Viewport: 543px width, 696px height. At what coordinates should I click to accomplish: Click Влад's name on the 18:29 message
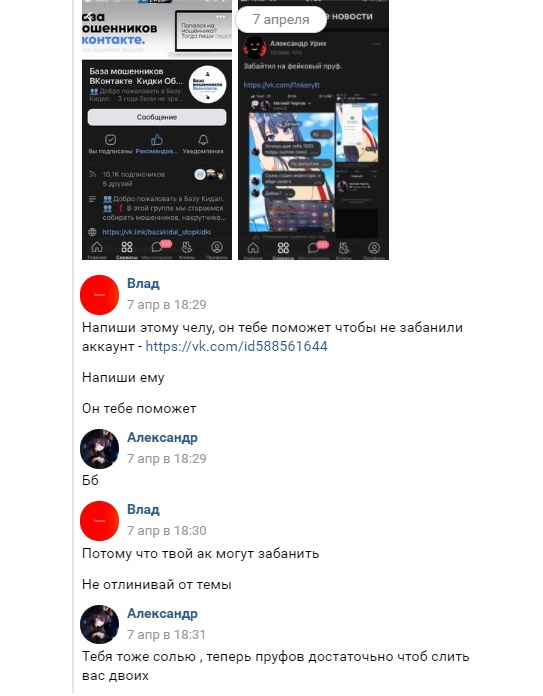coord(143,283)
